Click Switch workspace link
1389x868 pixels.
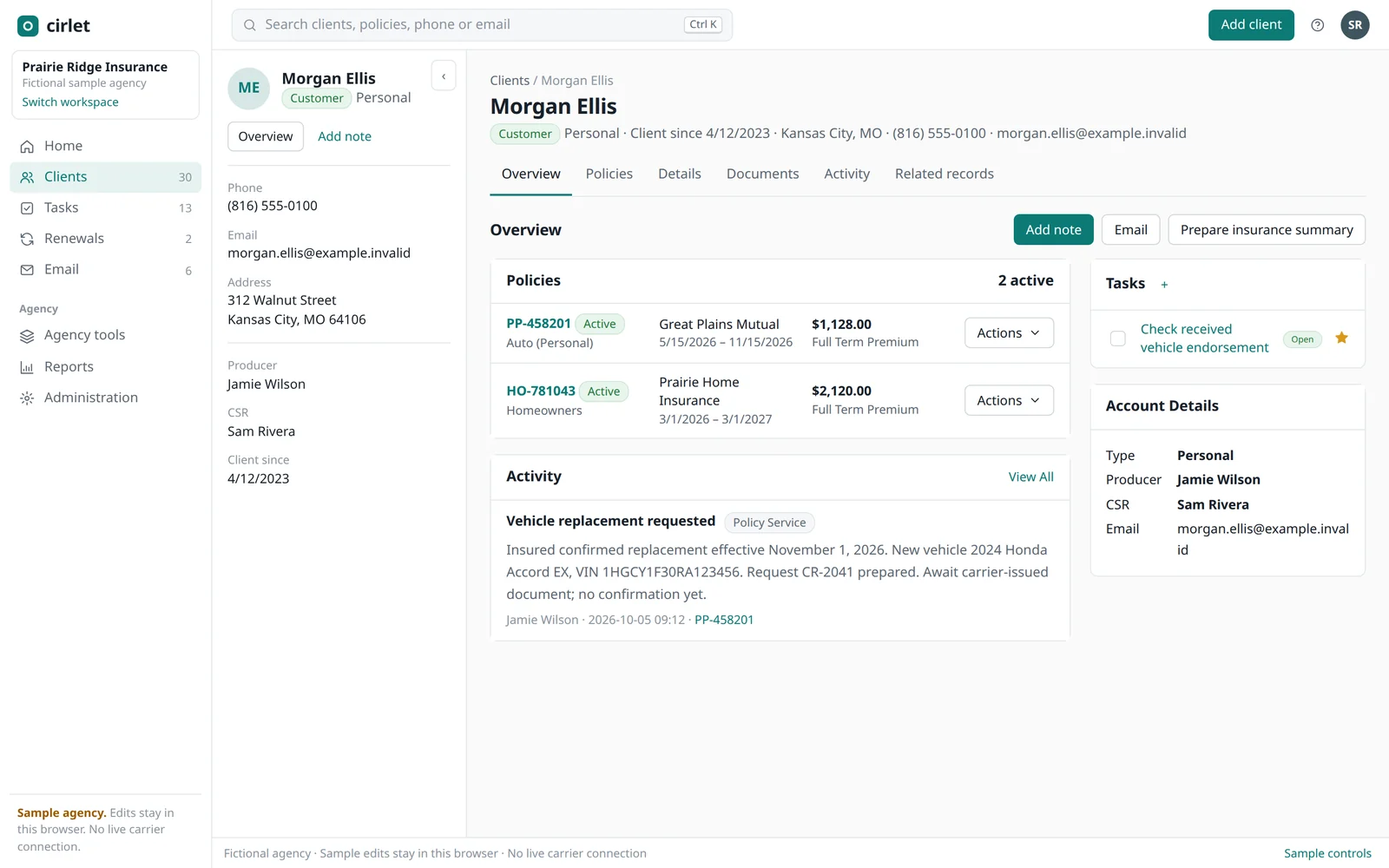click(x=70, y=102)
